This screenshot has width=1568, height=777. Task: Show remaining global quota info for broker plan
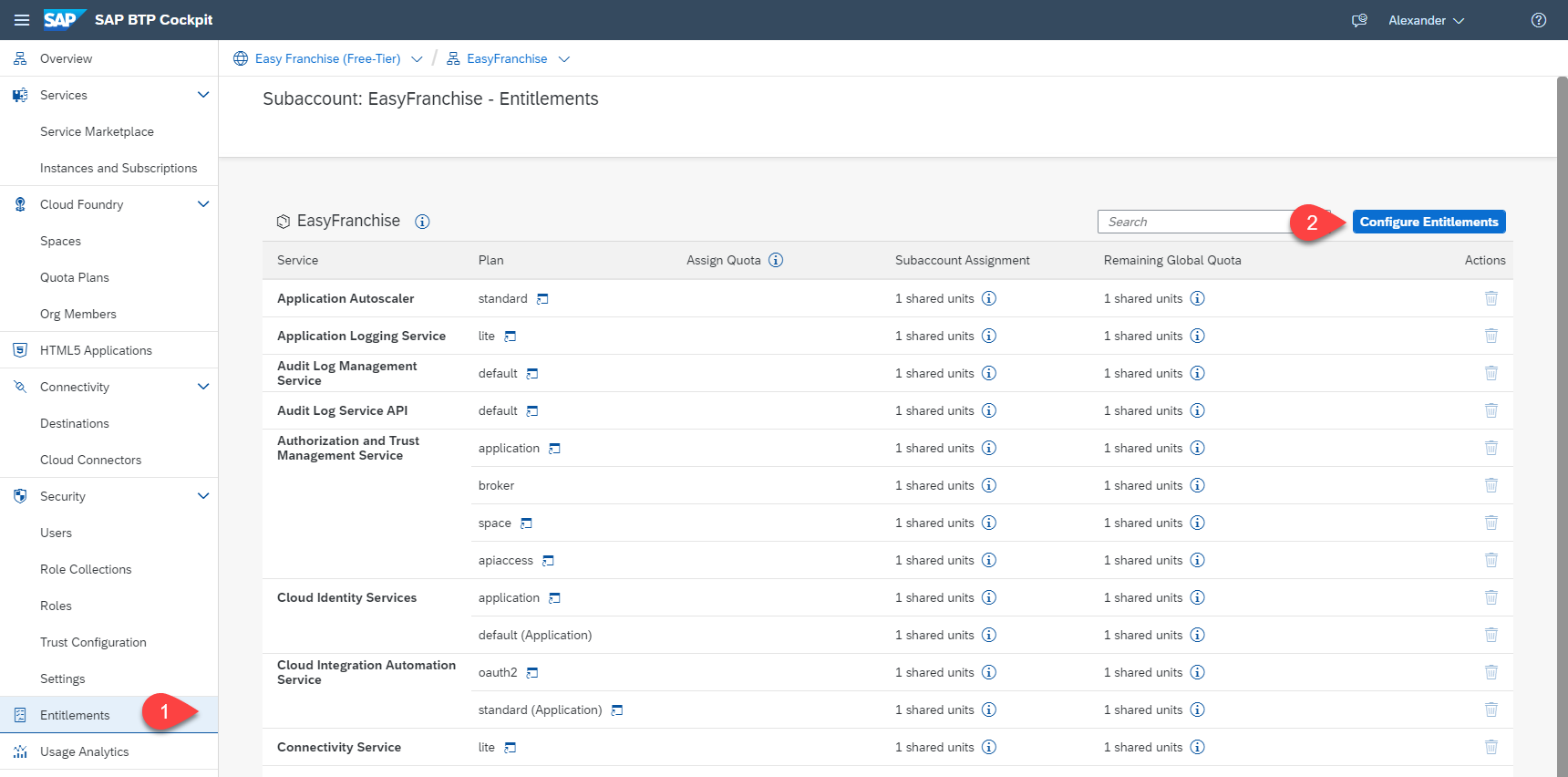1198,485
